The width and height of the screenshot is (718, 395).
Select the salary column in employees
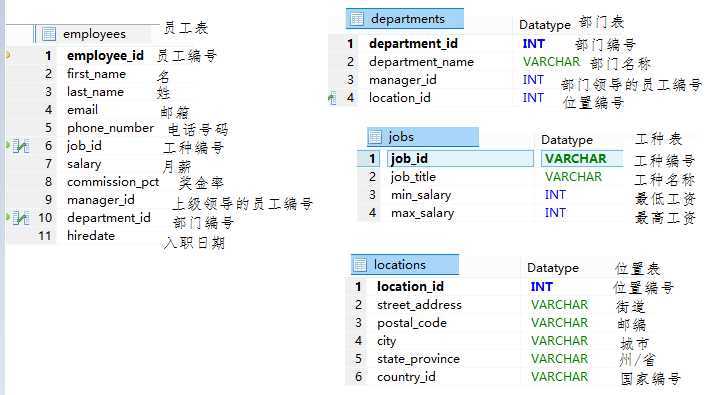click(x=84, y=164)
